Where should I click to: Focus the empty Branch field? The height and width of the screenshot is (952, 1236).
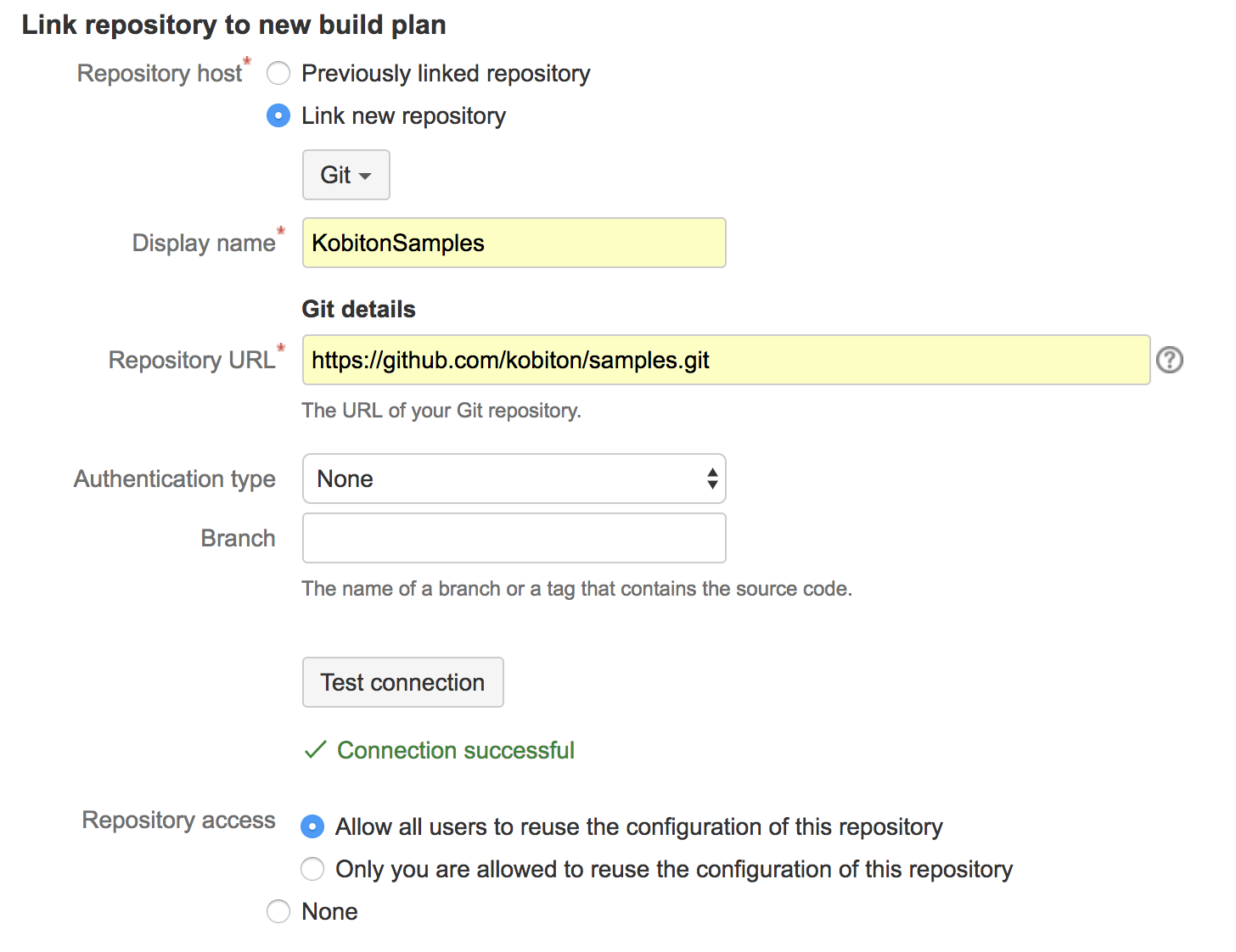tap(514, 538)
